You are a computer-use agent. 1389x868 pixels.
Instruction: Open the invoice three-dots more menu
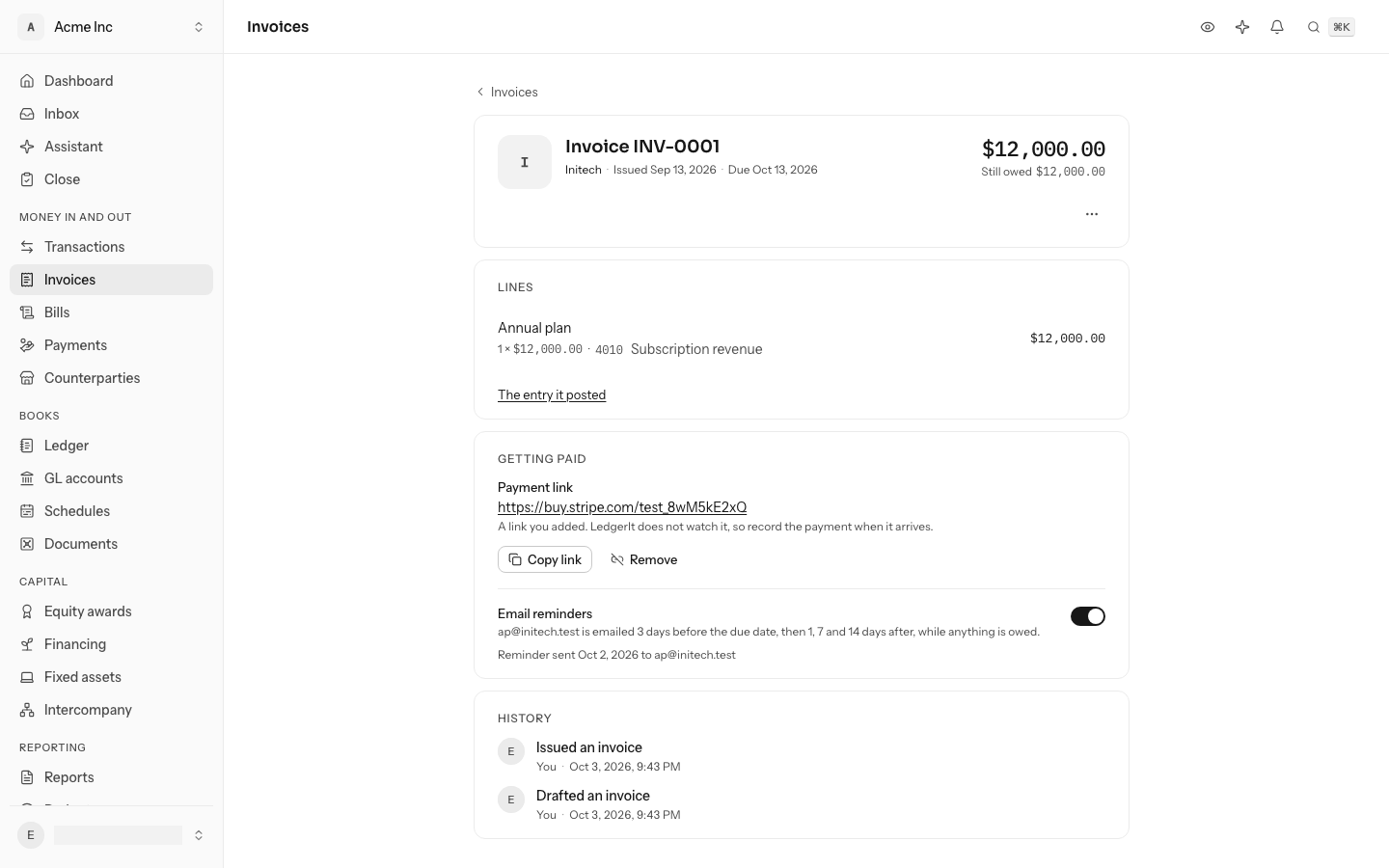1092,214
